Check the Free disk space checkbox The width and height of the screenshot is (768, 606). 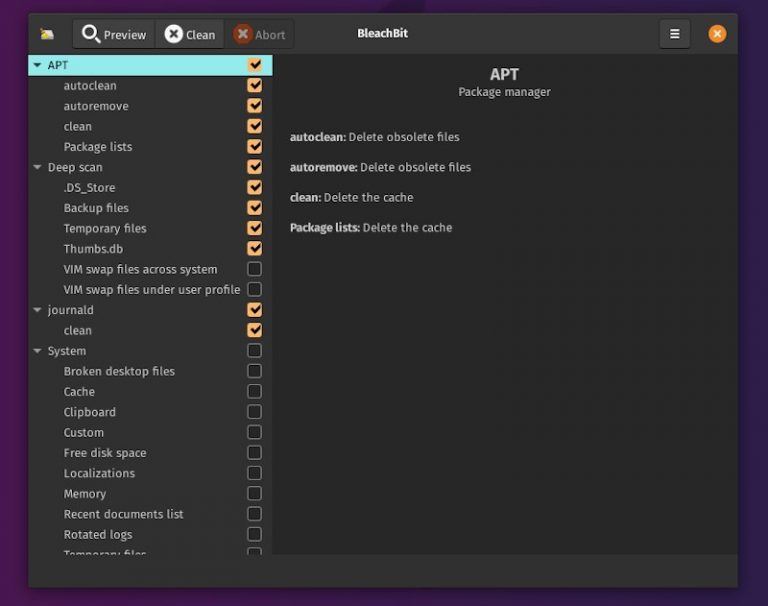click(x=255, y=453)
